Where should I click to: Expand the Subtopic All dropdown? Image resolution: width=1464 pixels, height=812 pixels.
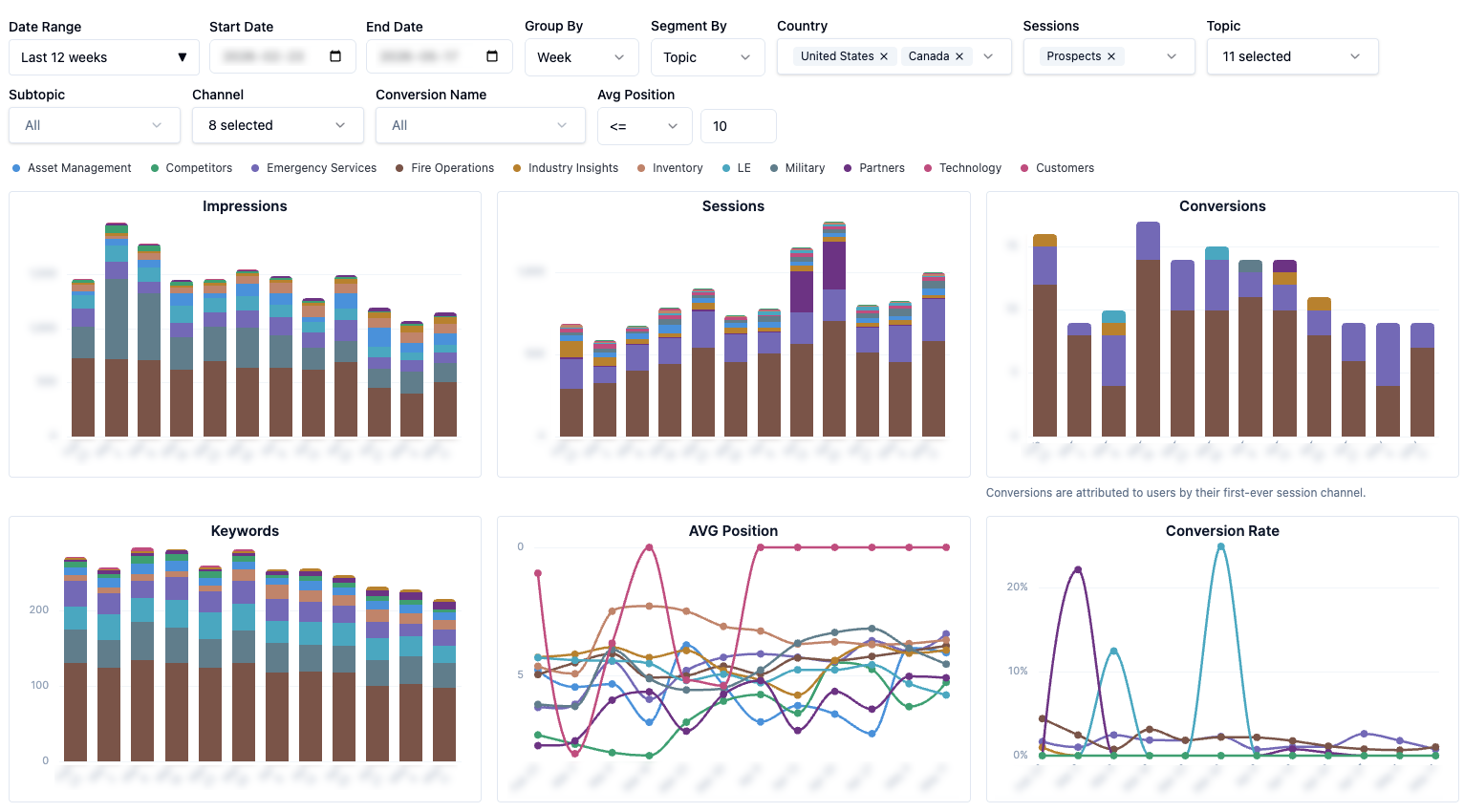(x=95, y=125)
